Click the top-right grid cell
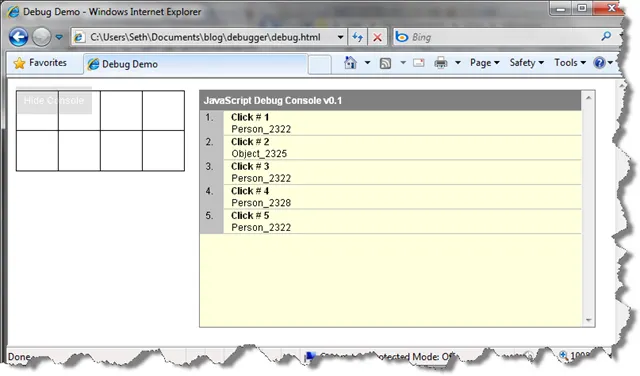 click(163, 111)
